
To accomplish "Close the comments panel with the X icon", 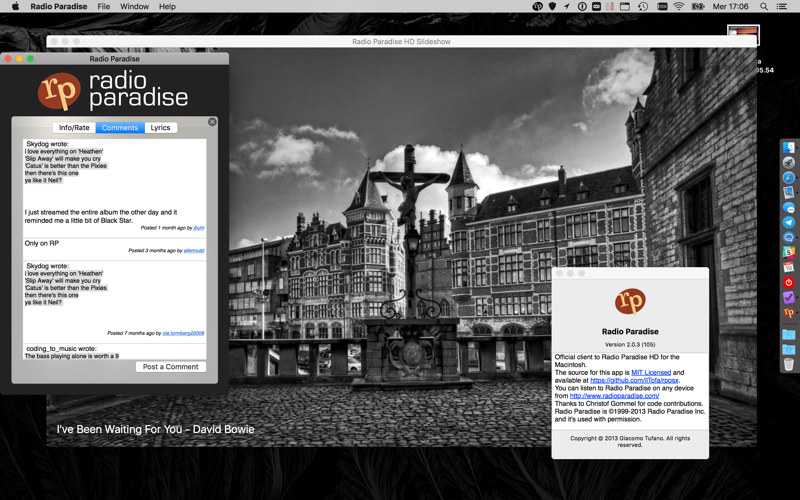I will point(212,121).
